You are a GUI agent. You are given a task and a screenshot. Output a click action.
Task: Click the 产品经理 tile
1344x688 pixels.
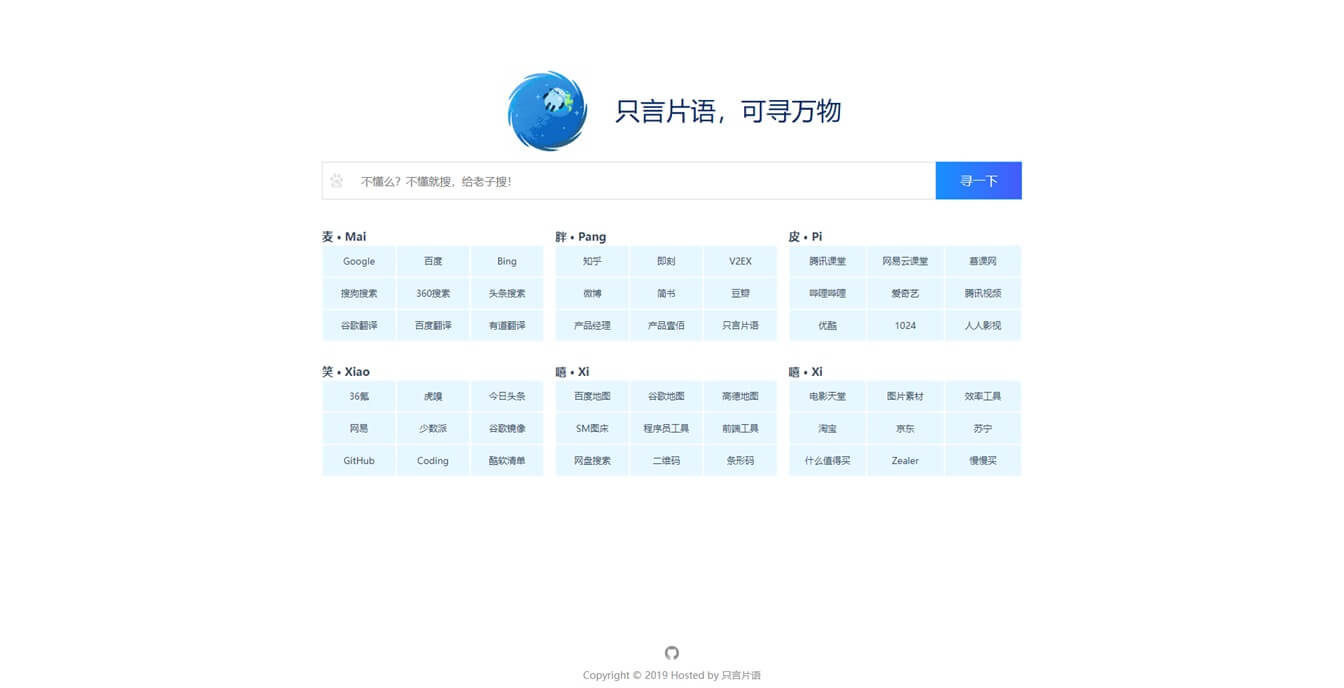click(592, 325)
